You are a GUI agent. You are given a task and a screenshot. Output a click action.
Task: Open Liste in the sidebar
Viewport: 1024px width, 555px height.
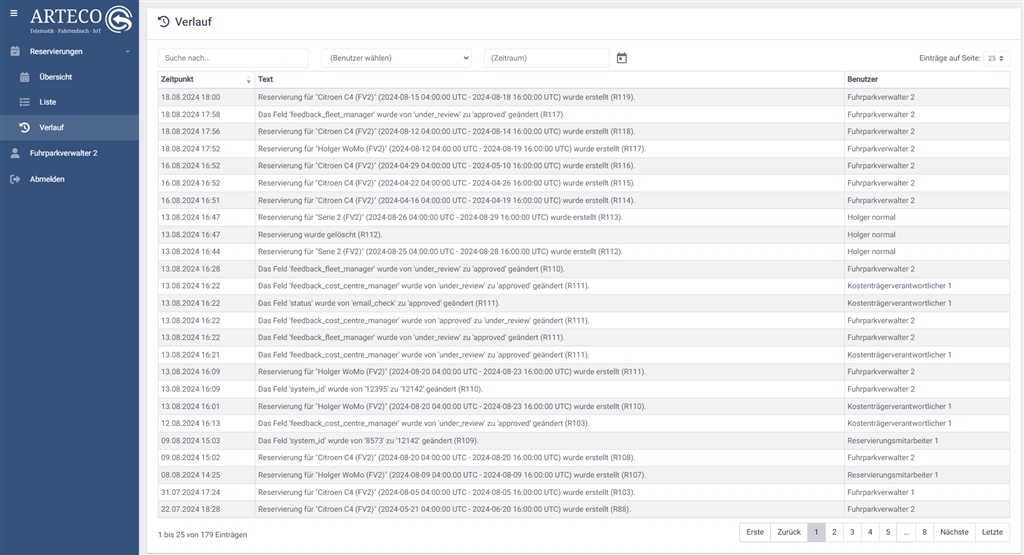(48, 102)
